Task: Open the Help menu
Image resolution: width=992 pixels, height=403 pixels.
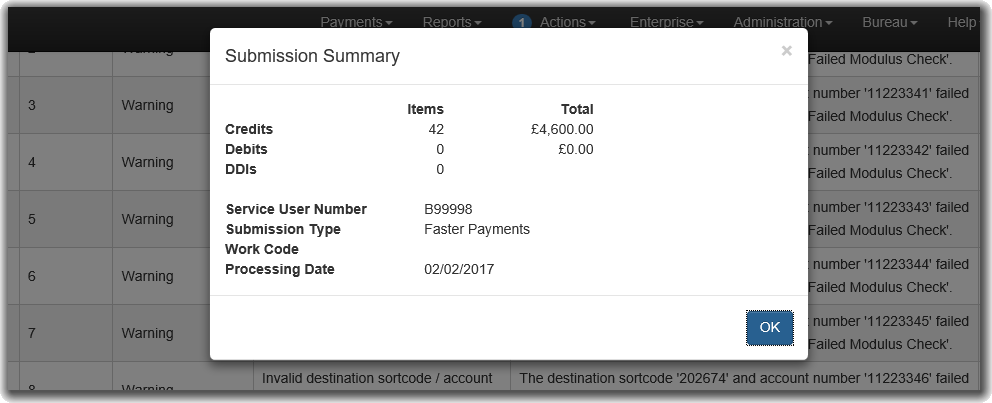Action: (x=964, y=22)
